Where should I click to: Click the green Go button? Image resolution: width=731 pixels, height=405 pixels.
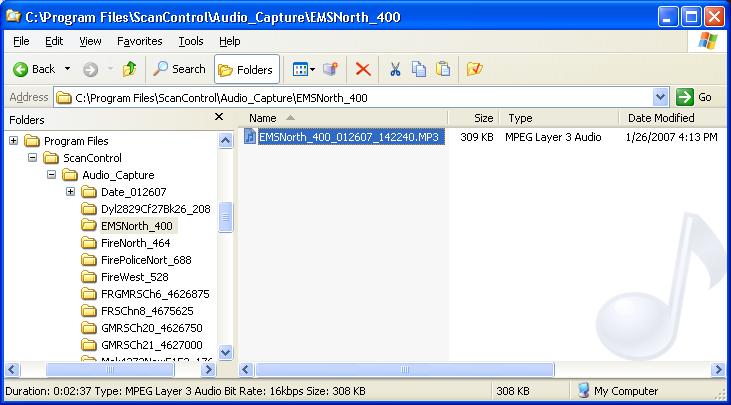694,97
